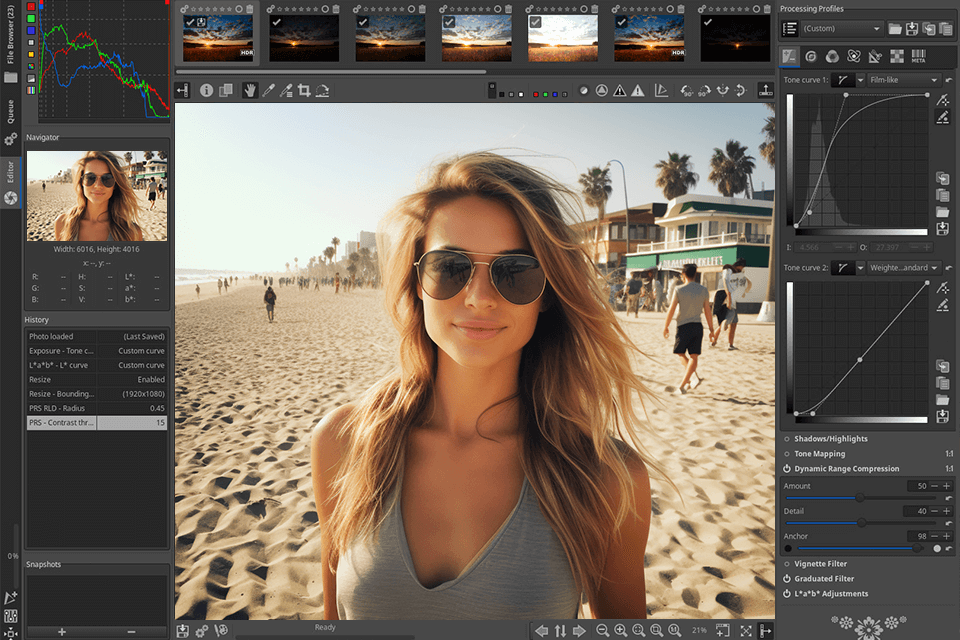Image resolution: width=960 pixels, height=640 pixels.
Task: Select 'Resize - Bounding...' history entry
Action: click(x=97, y=394)
